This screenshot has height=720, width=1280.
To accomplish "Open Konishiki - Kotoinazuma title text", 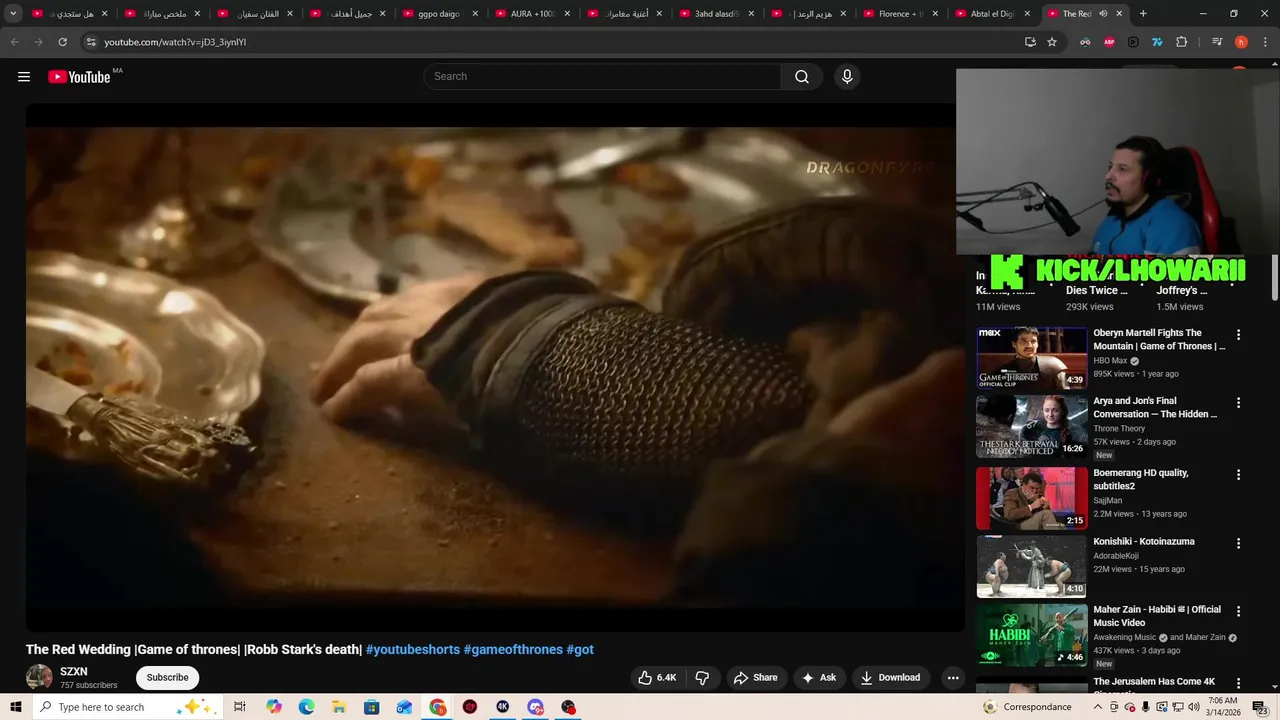I will tap(1143, 542).
